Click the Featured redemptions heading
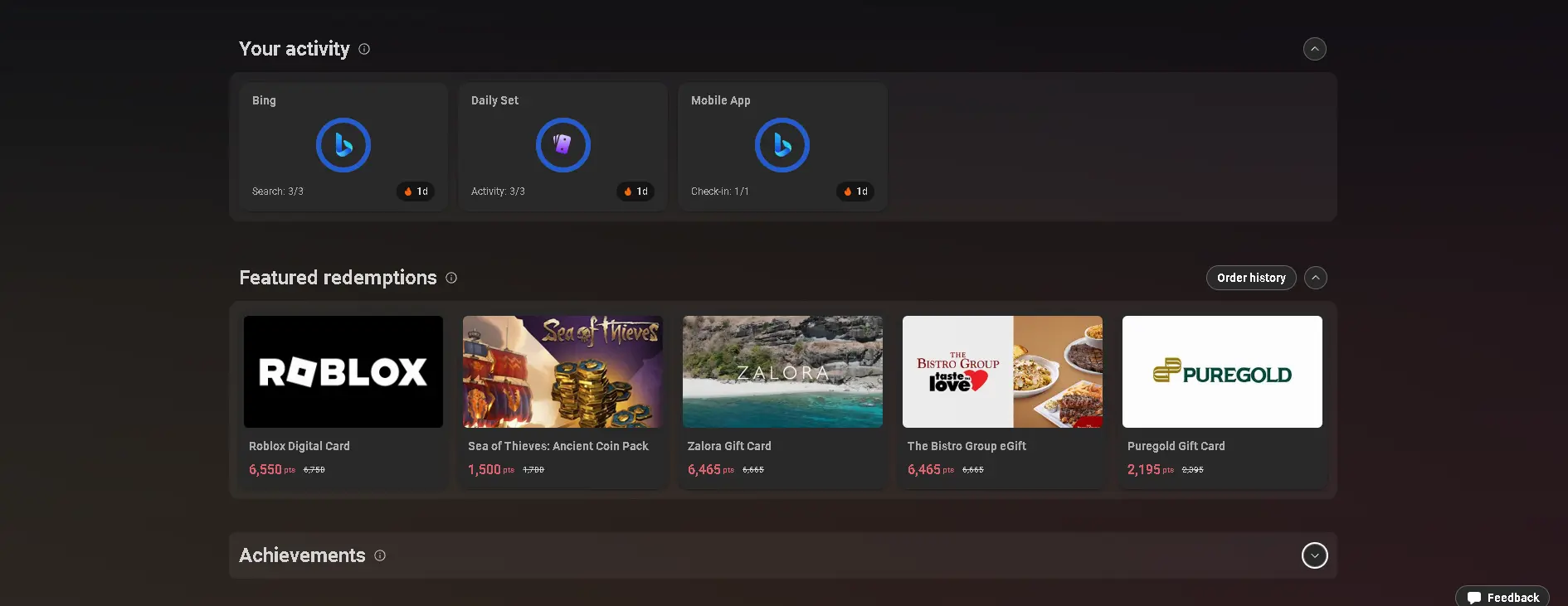This screenshot has width=1568, height=606. [338, 278]
